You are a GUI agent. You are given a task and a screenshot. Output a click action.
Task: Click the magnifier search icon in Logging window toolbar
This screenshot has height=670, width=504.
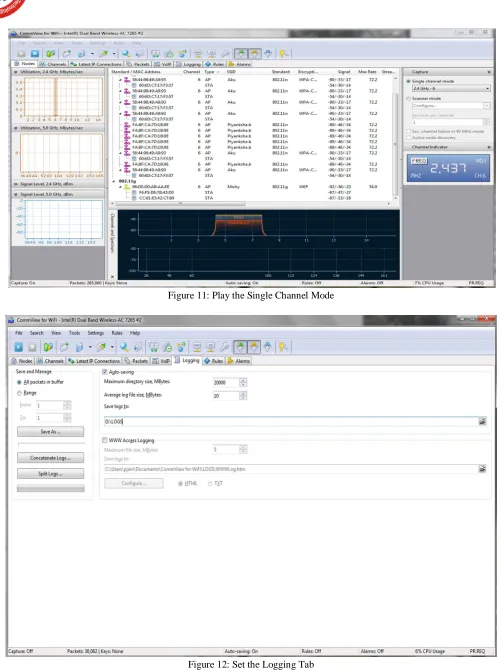coord(124,347)
